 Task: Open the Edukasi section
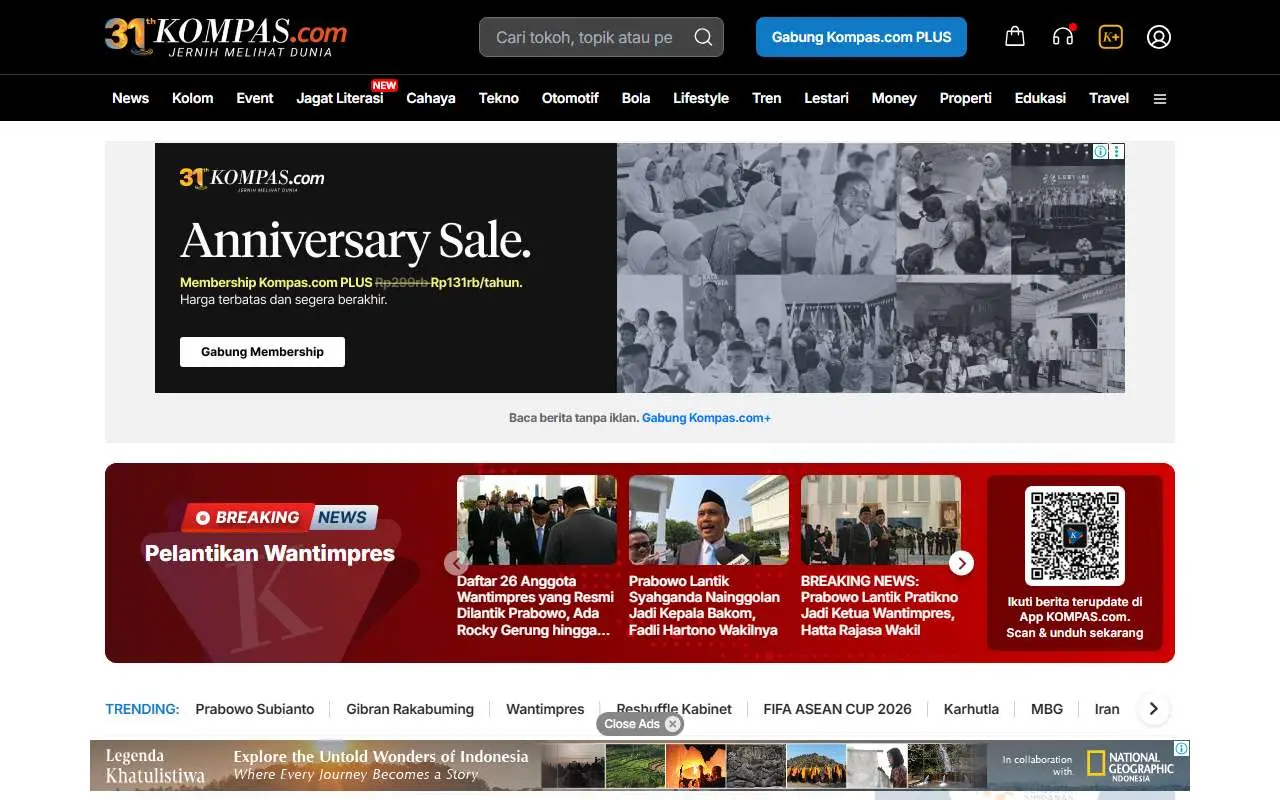(1040, 98)
